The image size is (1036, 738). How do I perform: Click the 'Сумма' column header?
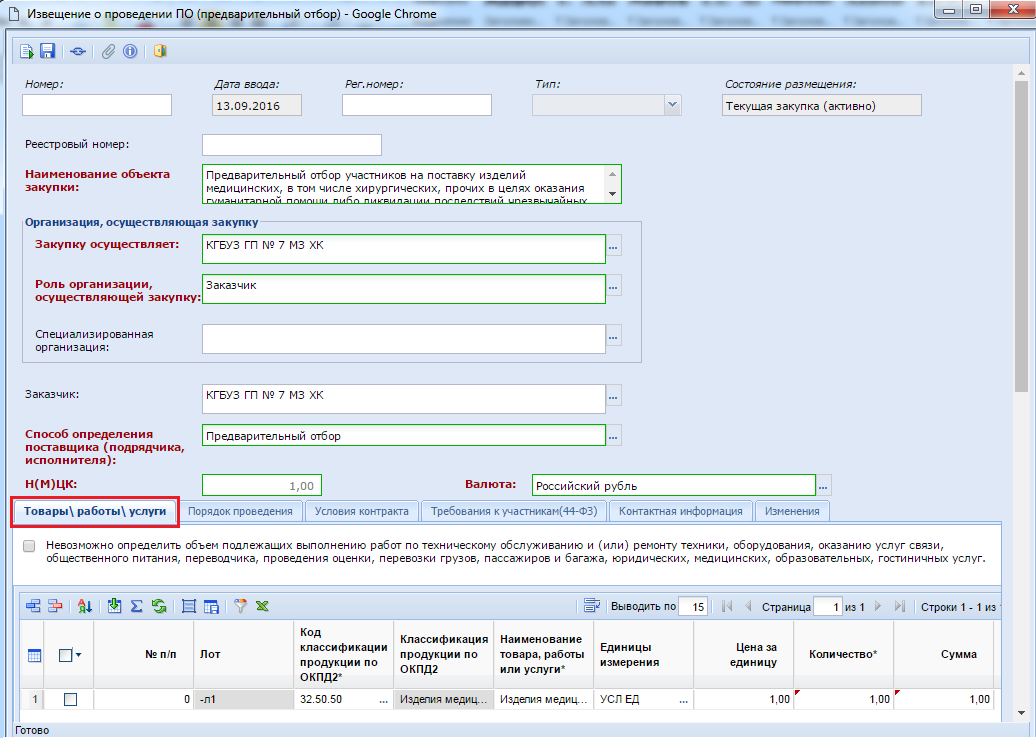point(944,655)
